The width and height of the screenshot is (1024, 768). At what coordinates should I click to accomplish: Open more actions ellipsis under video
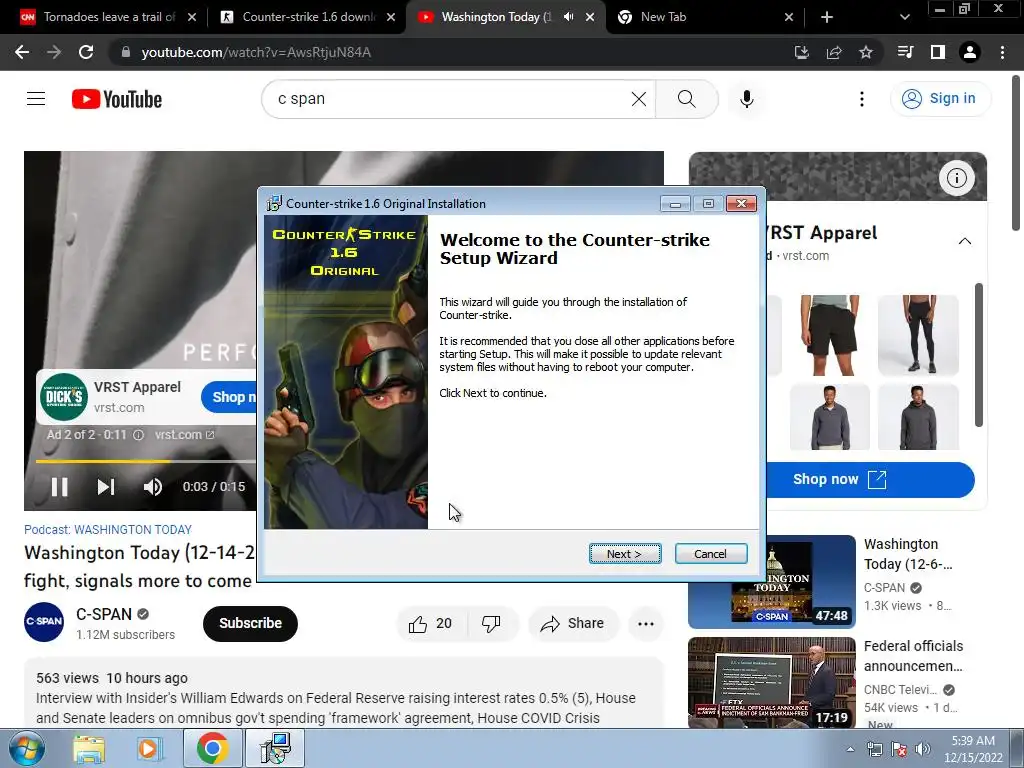pos(646,624)
